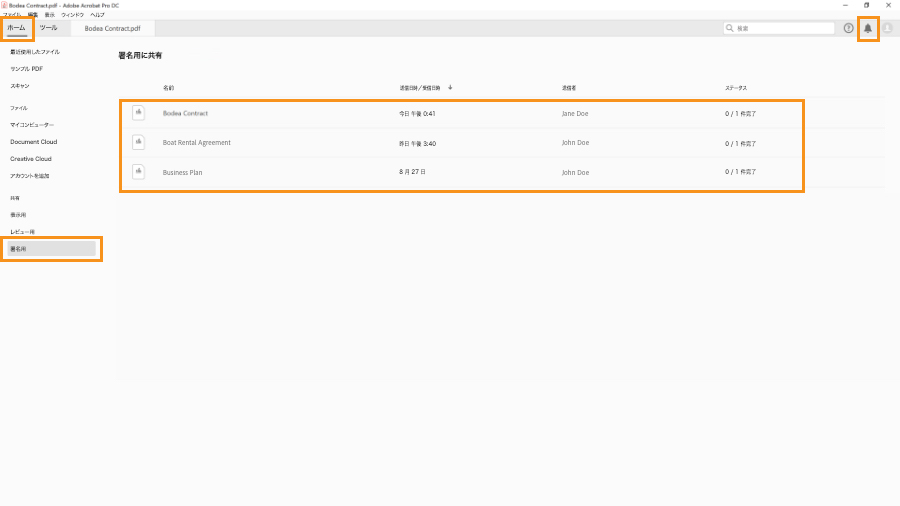
Task: Open the 編集 menu
Action: (33, 15)
